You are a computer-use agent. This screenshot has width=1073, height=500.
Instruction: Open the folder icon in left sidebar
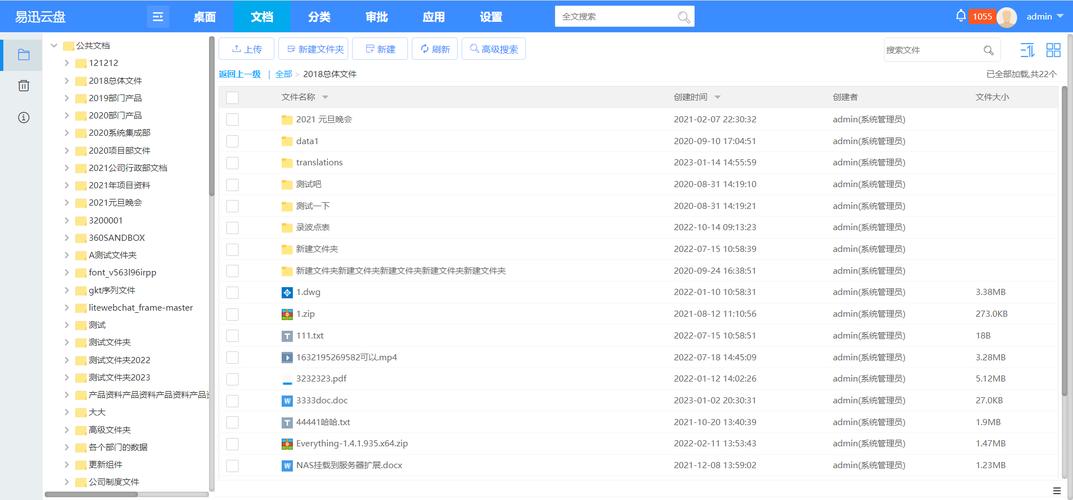point(23,55)
